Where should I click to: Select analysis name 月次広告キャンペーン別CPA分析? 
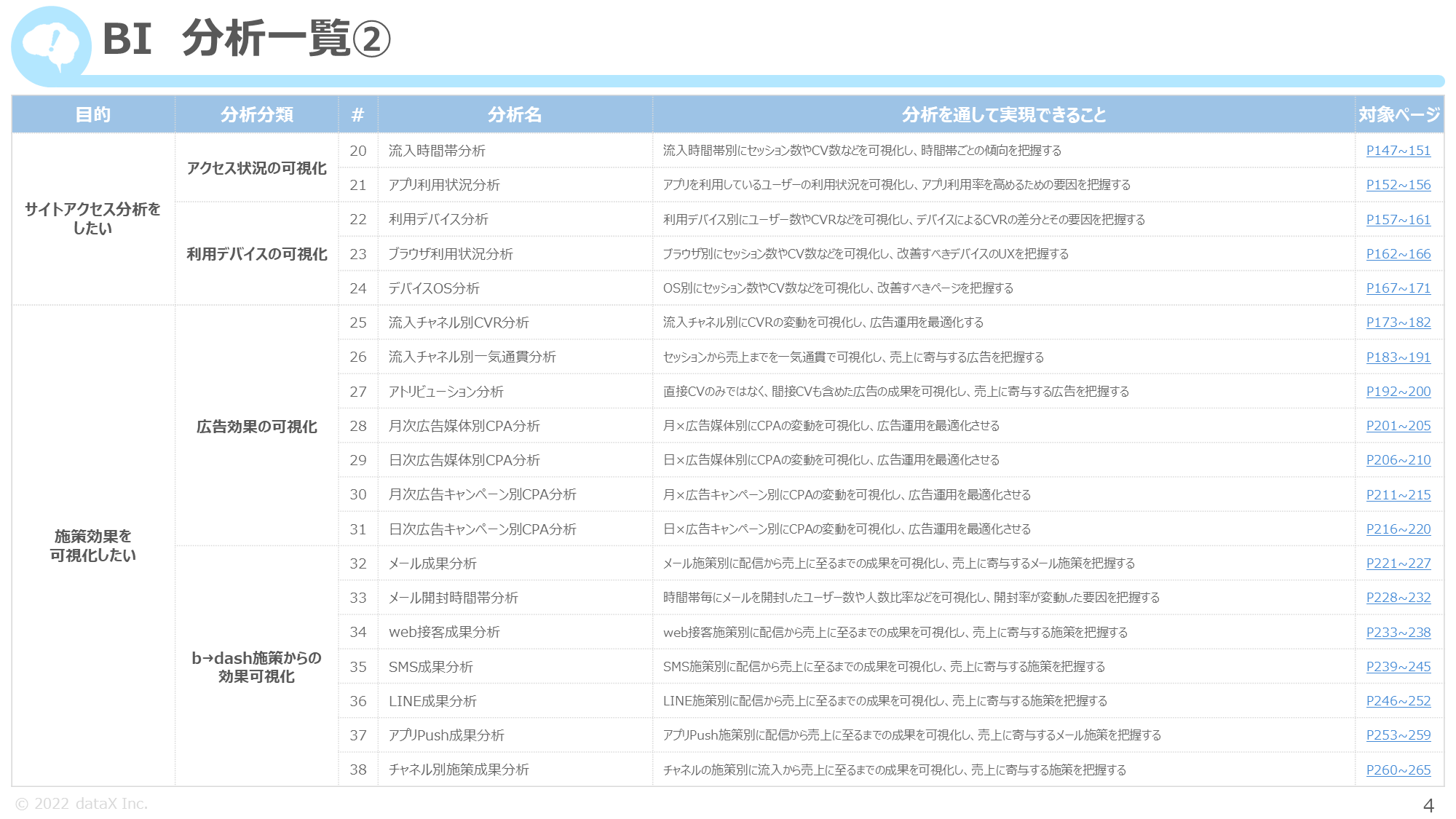[x=482, y=495]
